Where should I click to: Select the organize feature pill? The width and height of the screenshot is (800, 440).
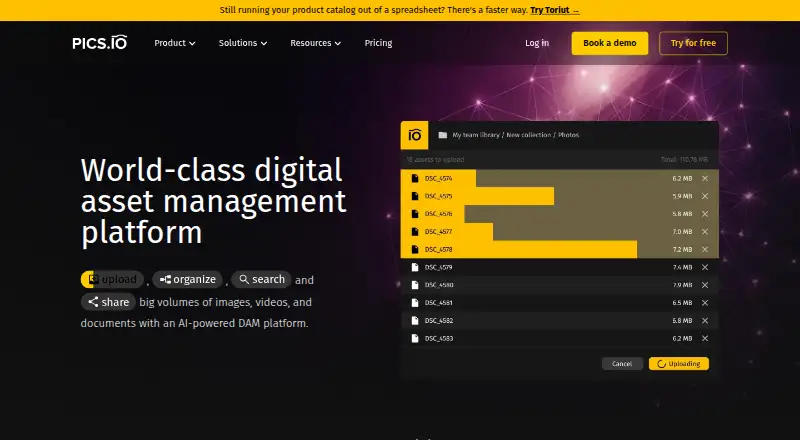point(187,279)
